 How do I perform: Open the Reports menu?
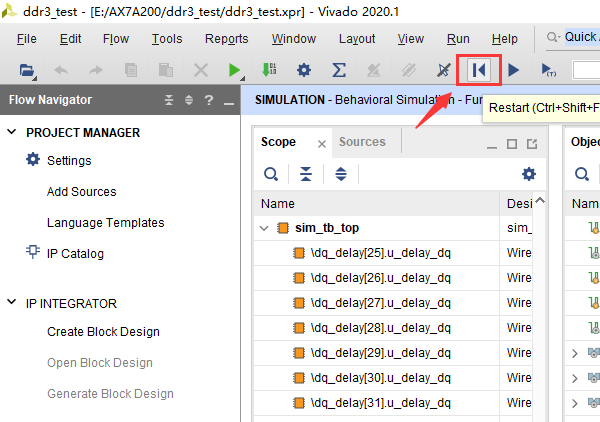(x=227, y=39)
